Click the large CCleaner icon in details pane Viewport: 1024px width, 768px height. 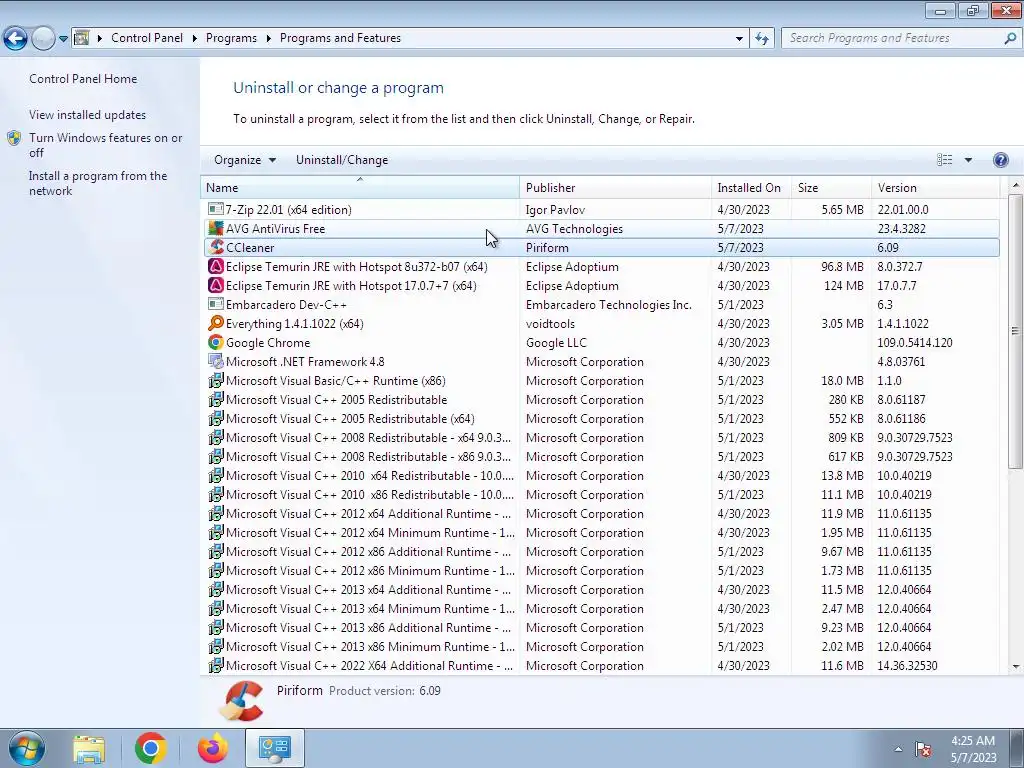[x=243, y=701]
